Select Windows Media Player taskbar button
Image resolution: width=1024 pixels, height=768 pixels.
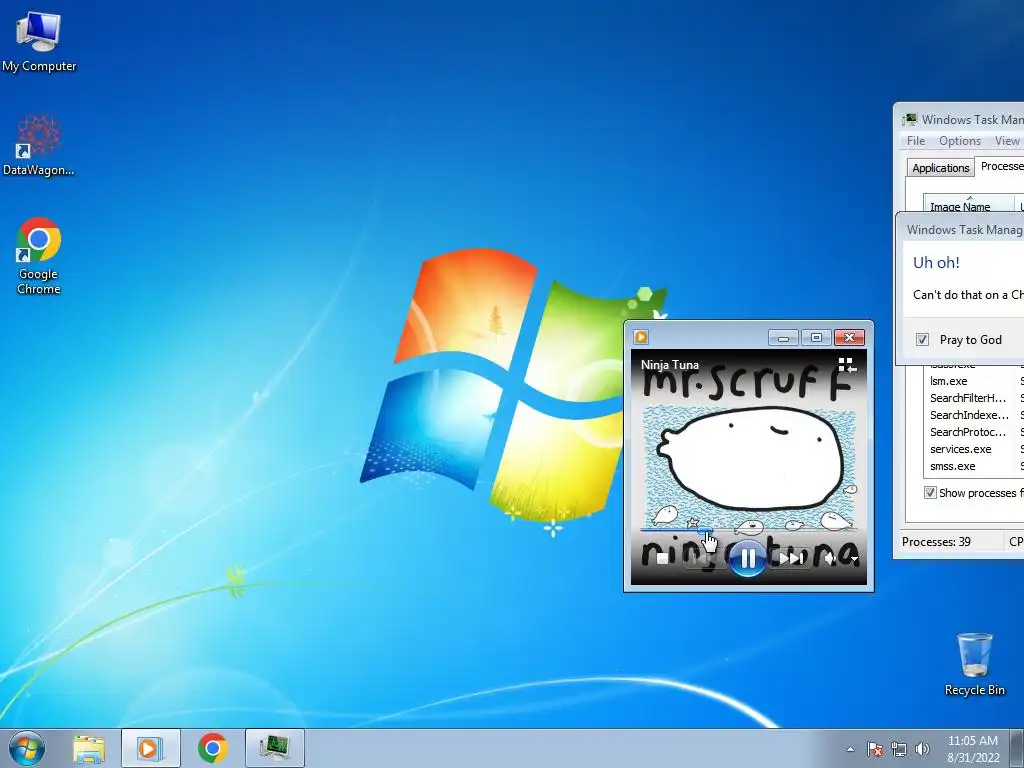point(150,748)
